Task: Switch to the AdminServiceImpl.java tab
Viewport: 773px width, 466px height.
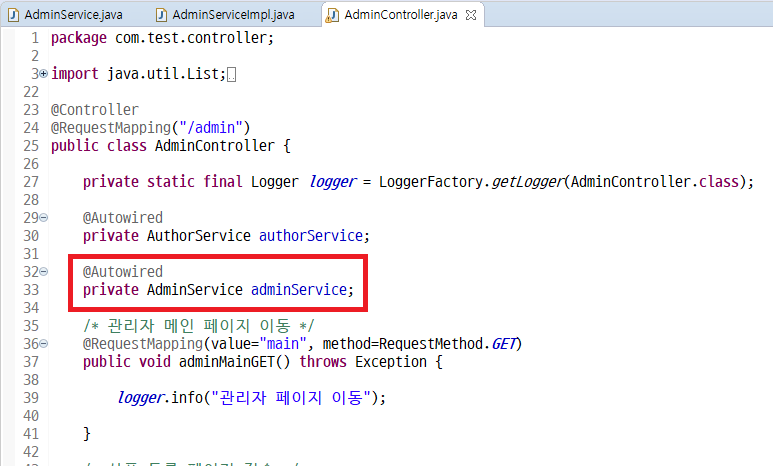Action: [x=233, y=15]
